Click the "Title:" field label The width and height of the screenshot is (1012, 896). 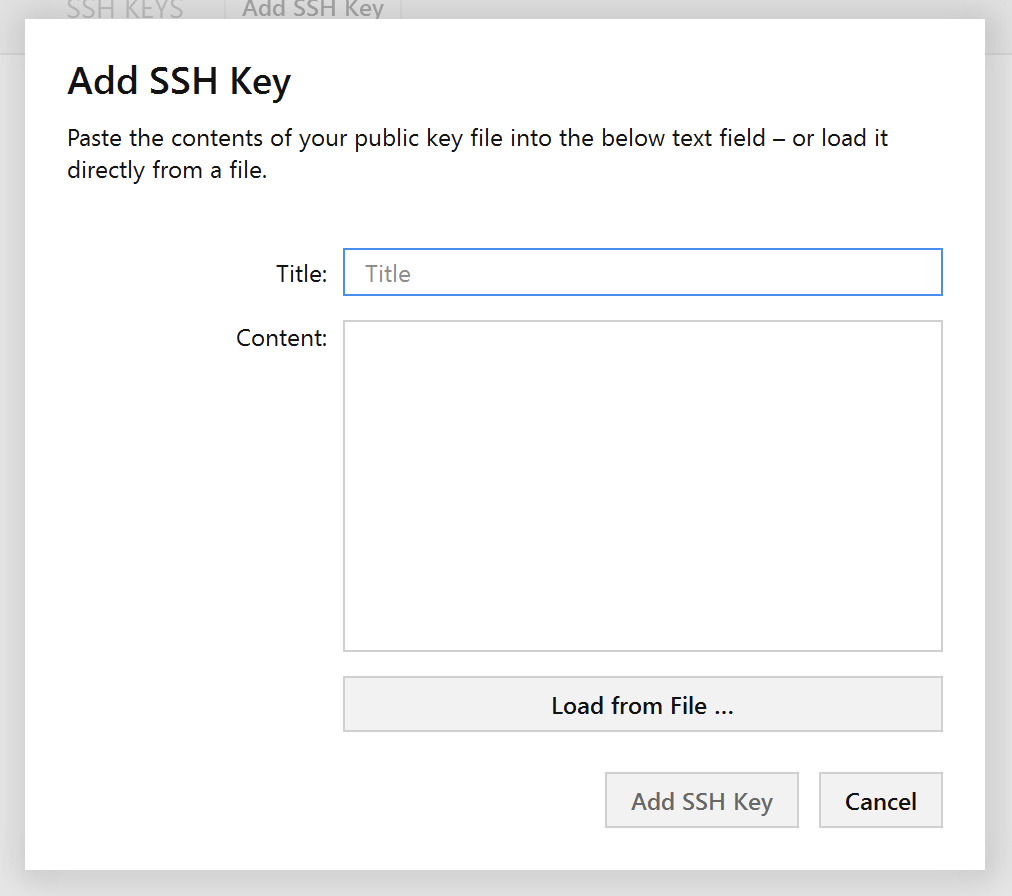301,274
